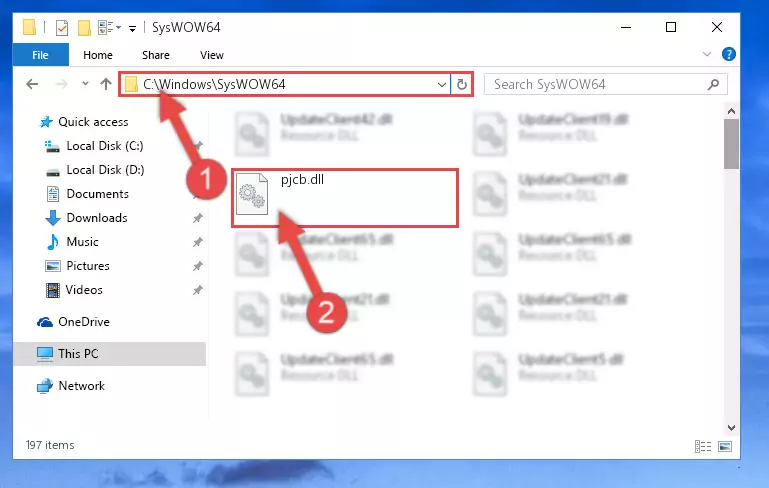Click the 197 items status text

click(x=50, y=445)
